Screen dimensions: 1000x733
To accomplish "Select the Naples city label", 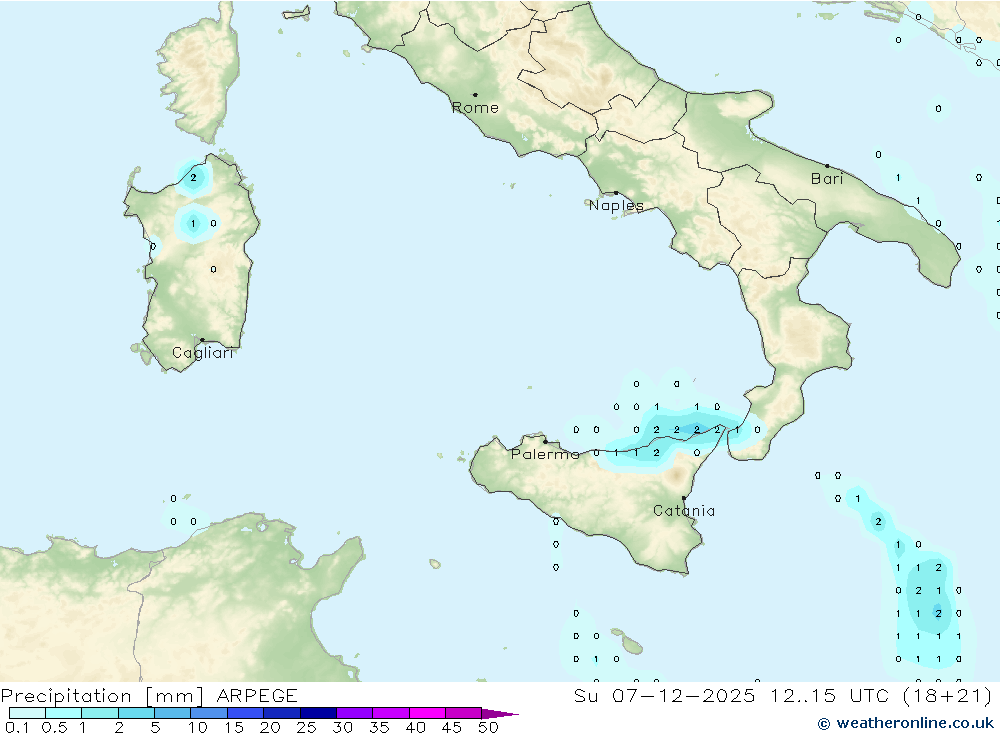I will coord(616,205).
